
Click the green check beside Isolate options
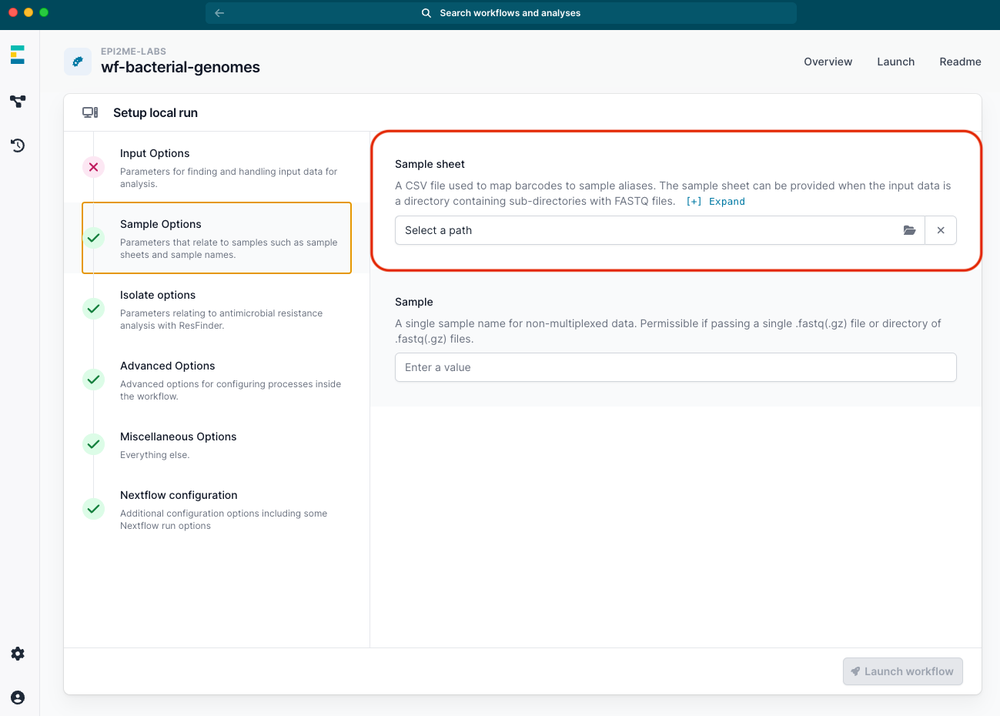94,309
